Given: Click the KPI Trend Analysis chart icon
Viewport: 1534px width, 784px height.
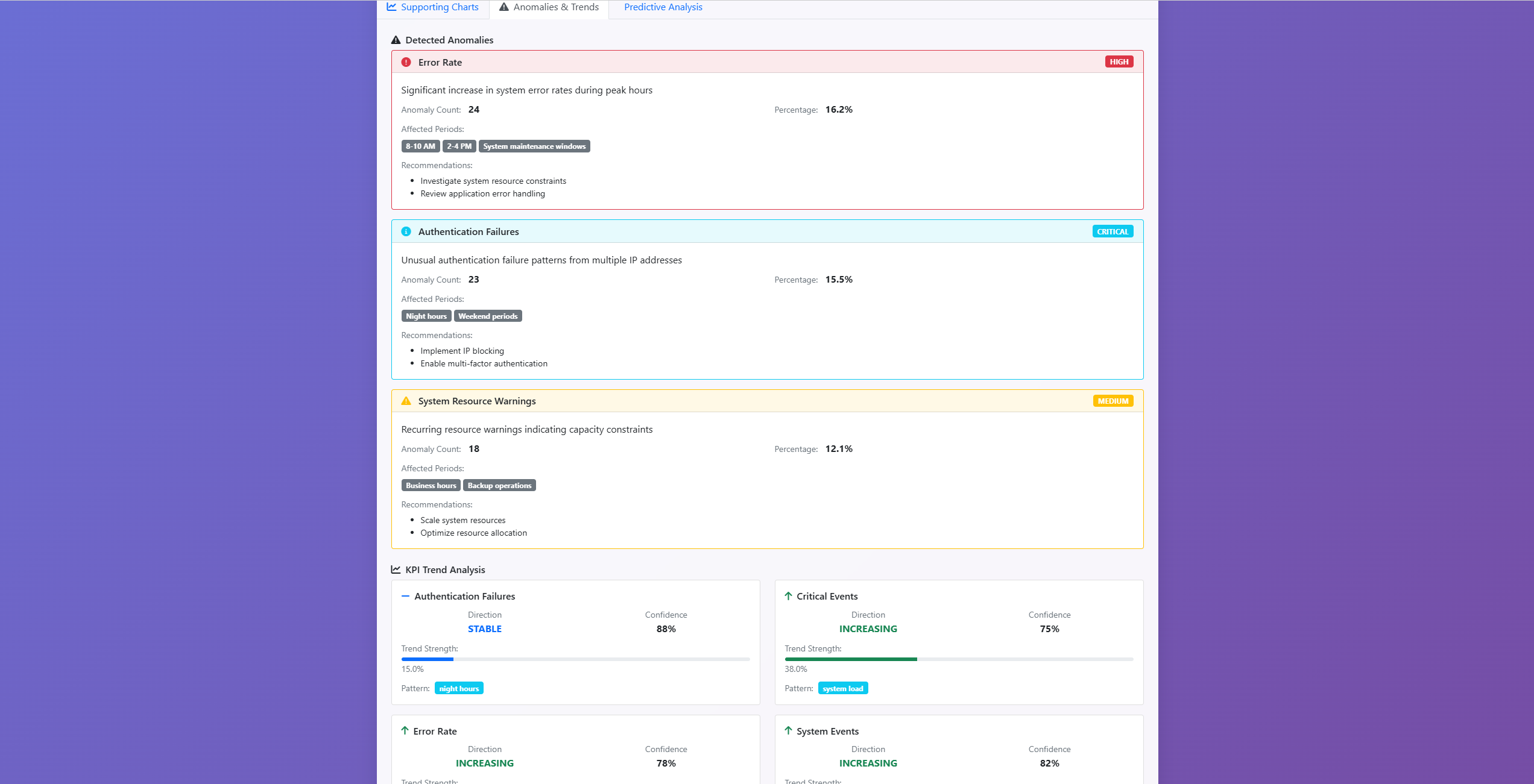Looking at the screenshot, I should pos(395,569).
